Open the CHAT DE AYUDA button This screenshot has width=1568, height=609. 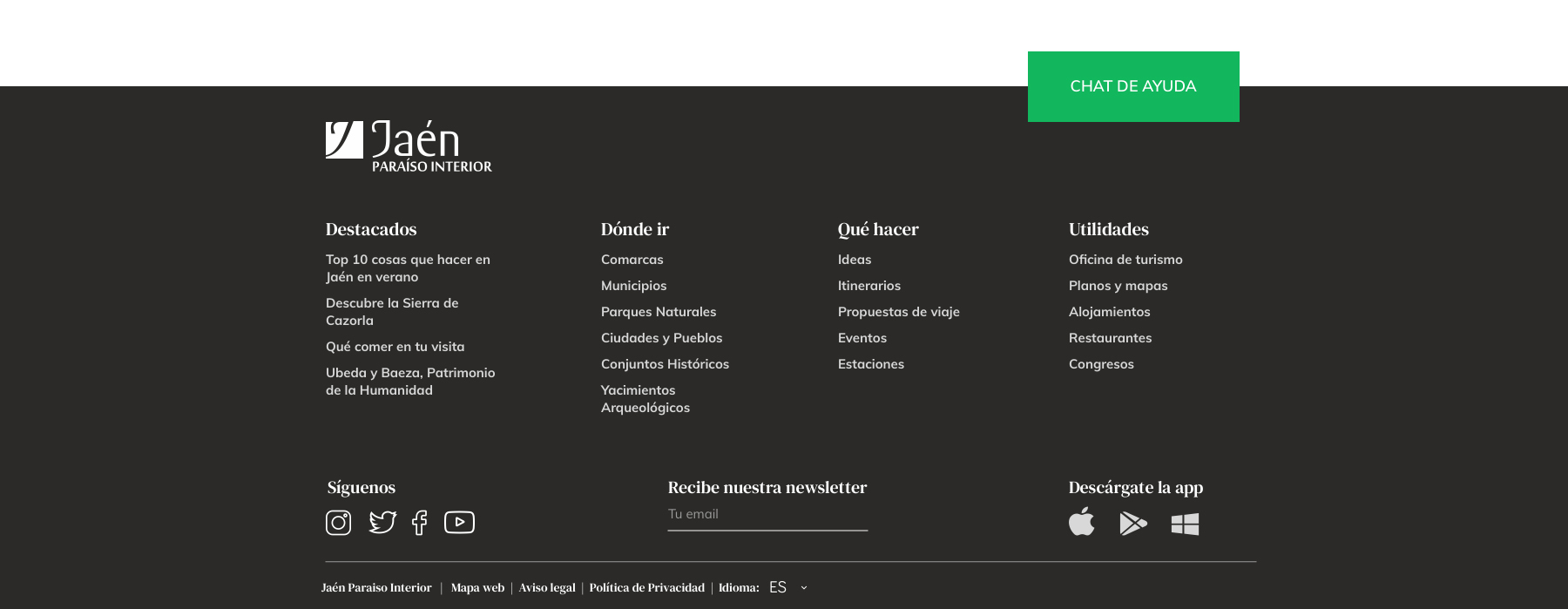(x=1132, y=86)
